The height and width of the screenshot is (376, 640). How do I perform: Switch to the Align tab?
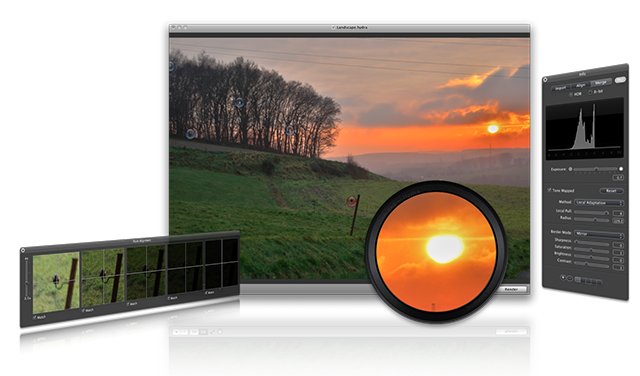point(580,85)
